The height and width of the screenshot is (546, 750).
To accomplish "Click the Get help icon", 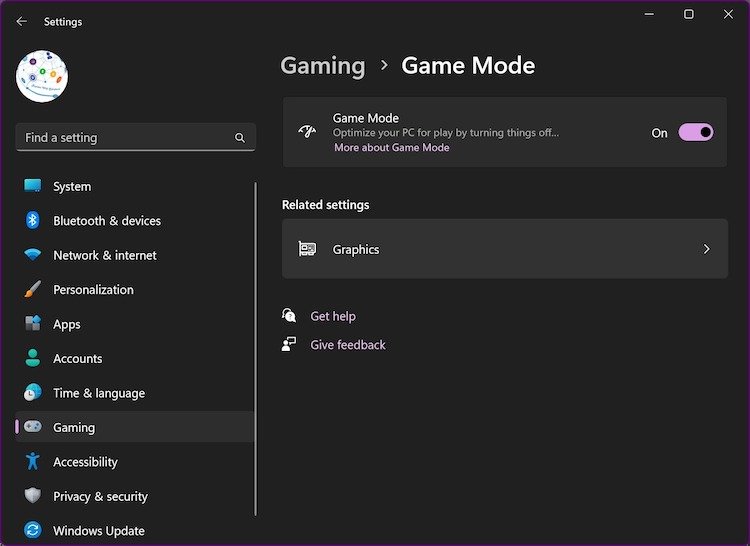I will tap(289, 316).
